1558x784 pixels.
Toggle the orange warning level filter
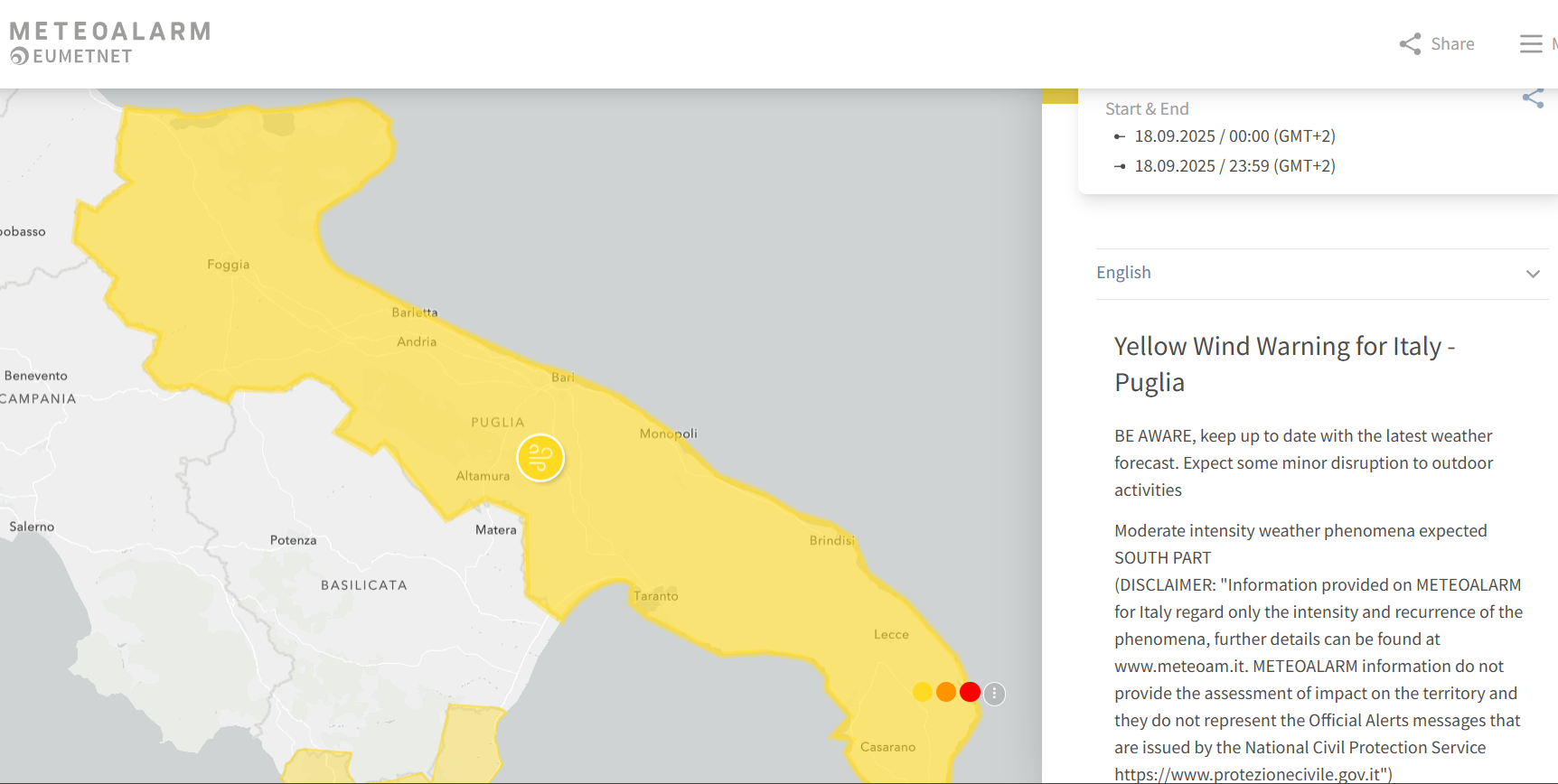click(x=946, y=692)
